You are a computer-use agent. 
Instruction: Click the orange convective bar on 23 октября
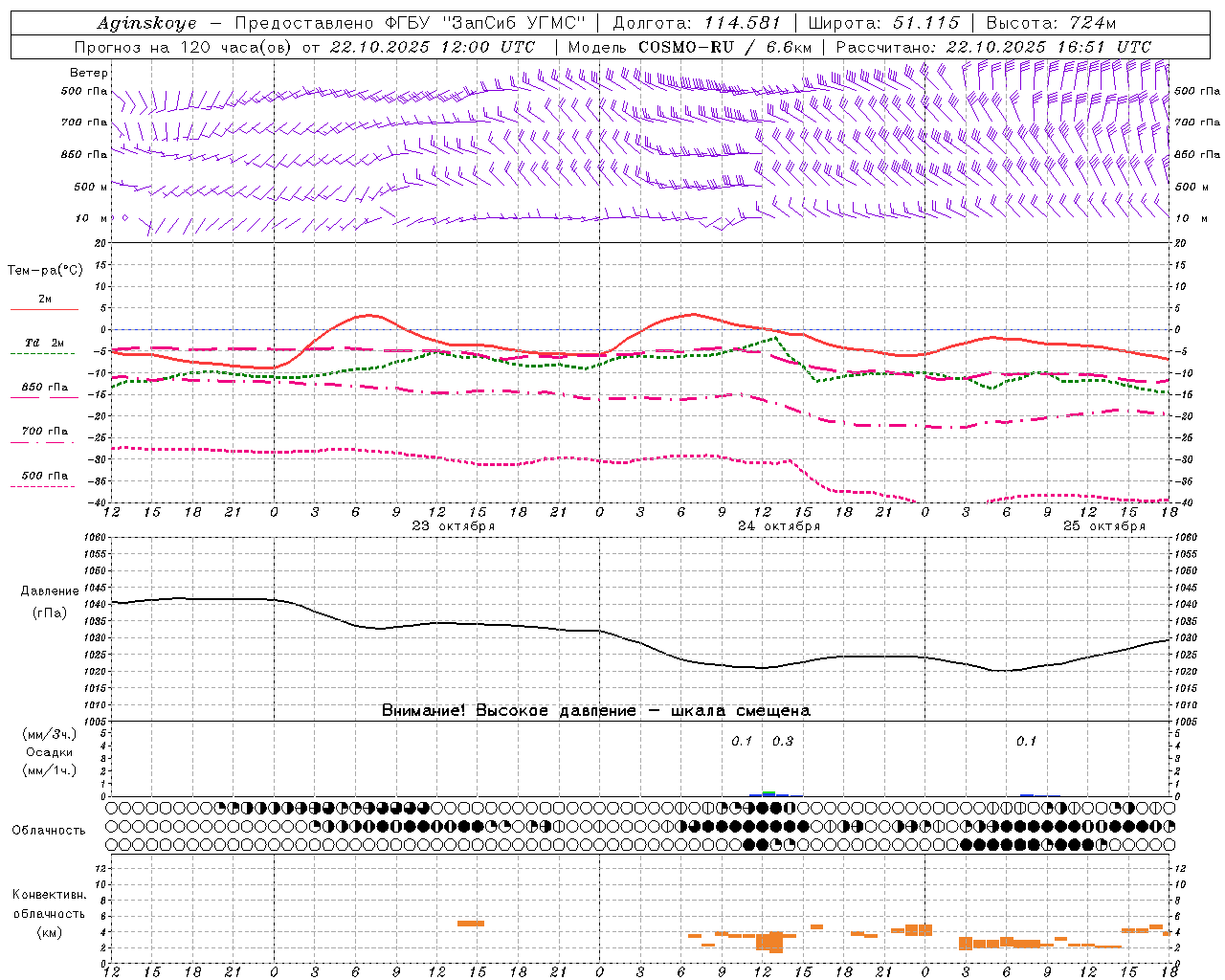471,924
